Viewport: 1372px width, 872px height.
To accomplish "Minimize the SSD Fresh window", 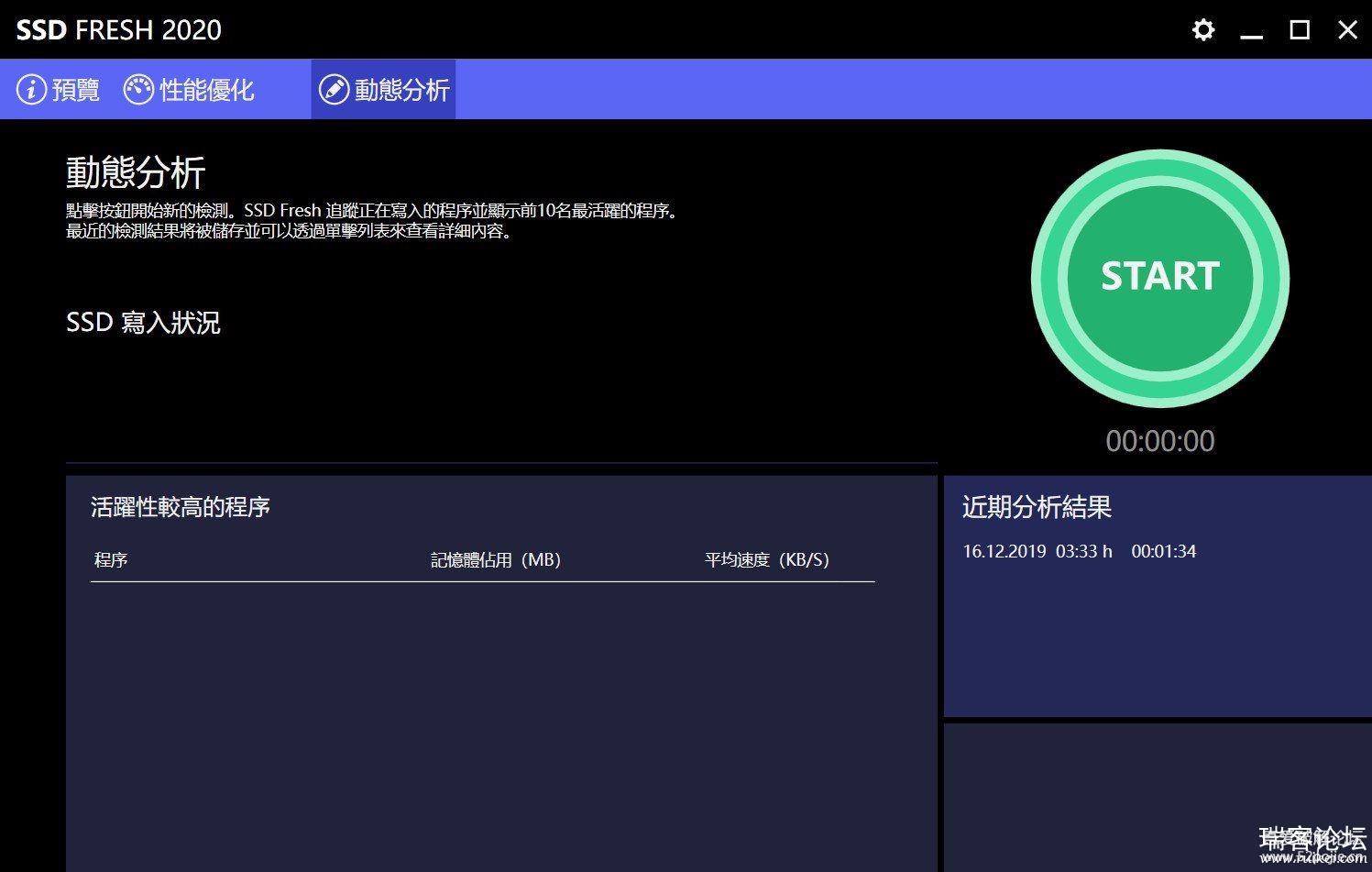I will click(1251, 31).
